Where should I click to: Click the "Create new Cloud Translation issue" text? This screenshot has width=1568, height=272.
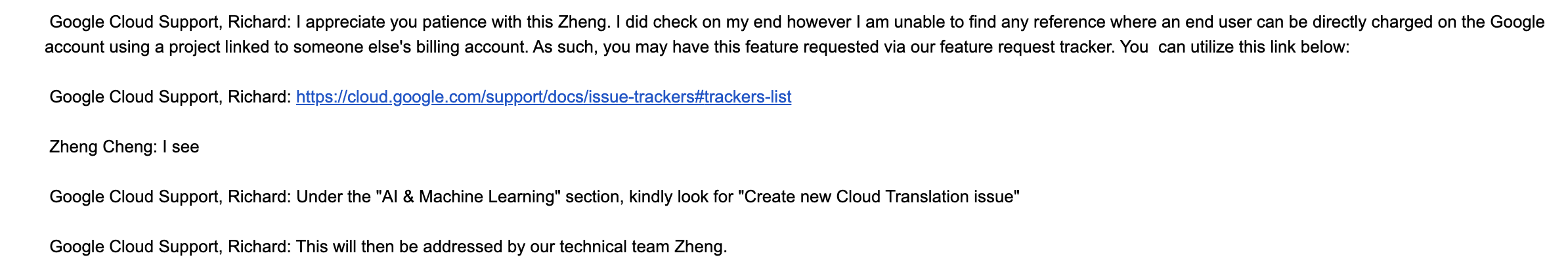click(879, 197)
